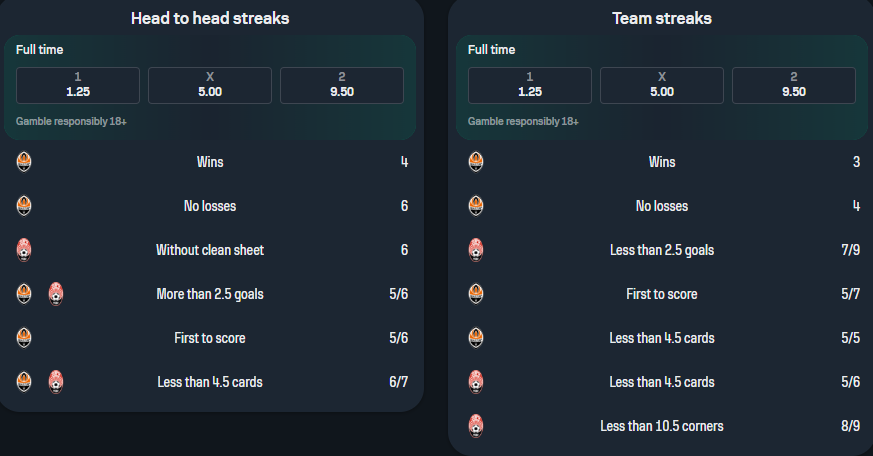
Task: Click red crest in head-to-head Less than 4.5 cards row
Action: tap(56, 382)
